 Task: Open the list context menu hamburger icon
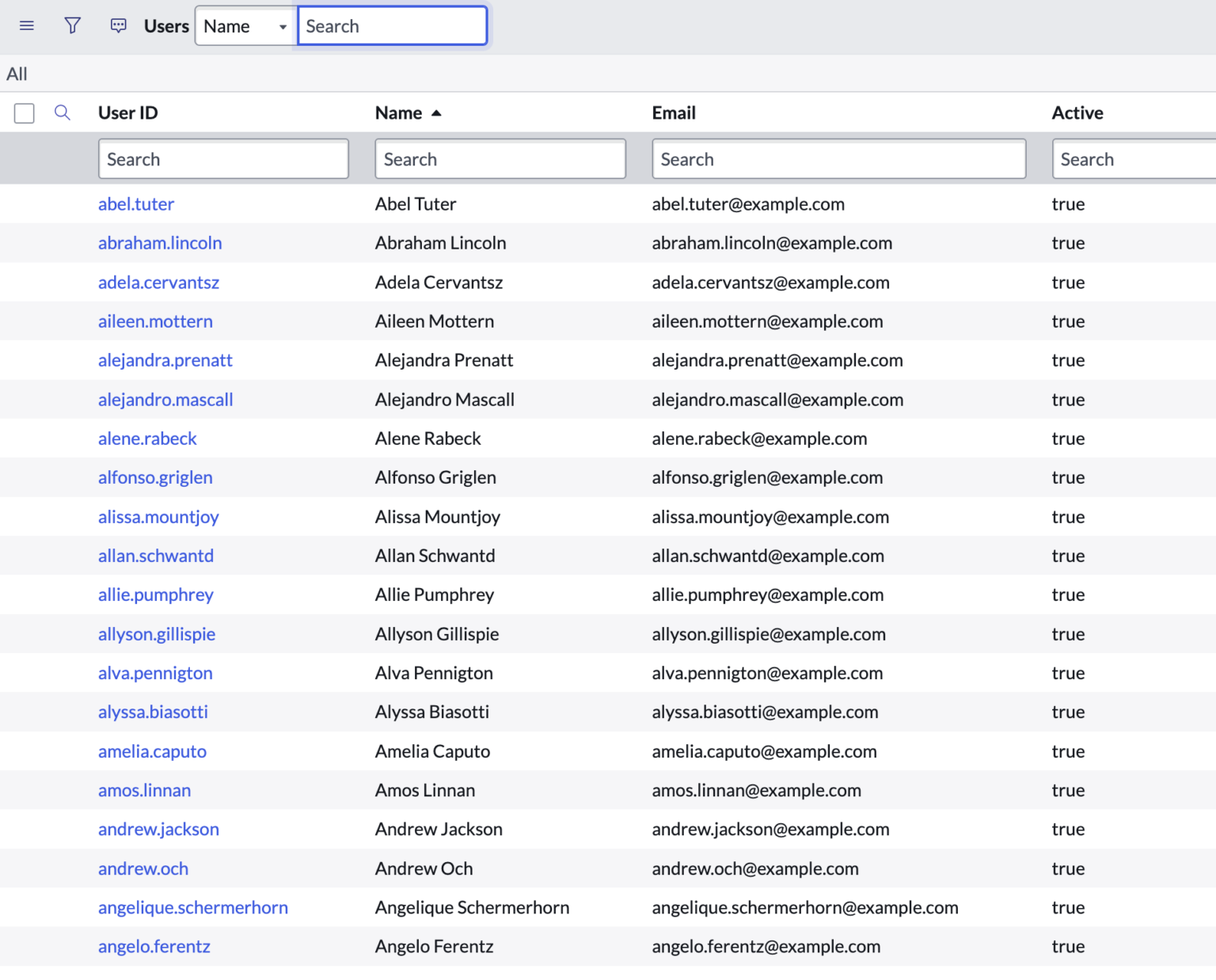pyautogui.click(x=26, y=25)
